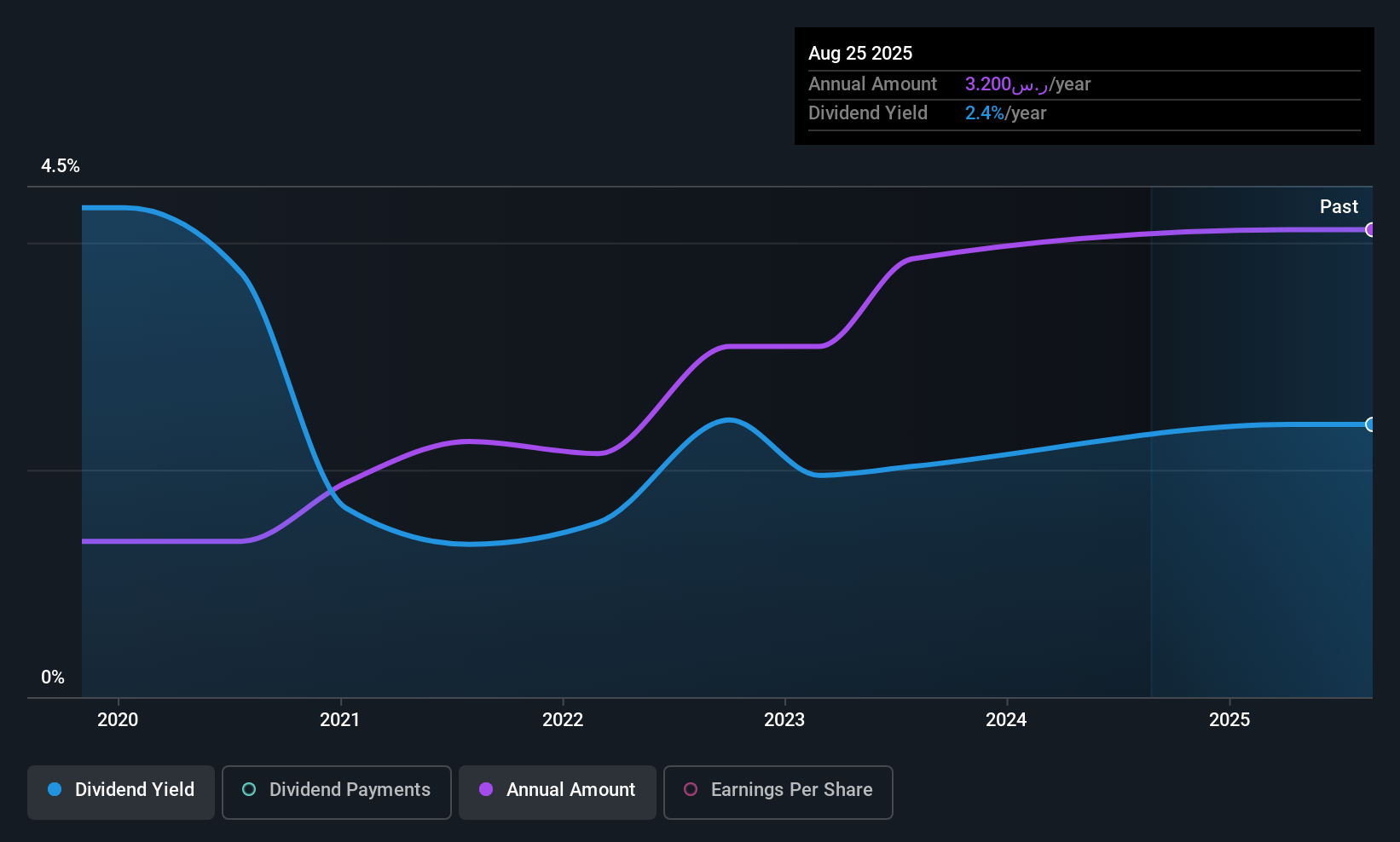Click the 2025 x-axis label
This screenshot has width=1400, height=842.
(x=1229, y=719)
